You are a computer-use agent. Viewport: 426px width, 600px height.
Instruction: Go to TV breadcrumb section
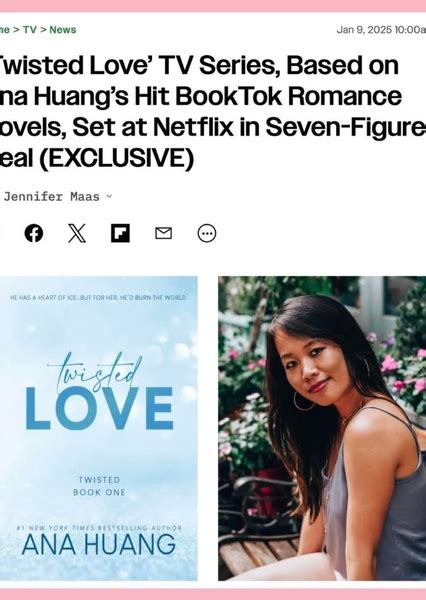tap(29, 29)
